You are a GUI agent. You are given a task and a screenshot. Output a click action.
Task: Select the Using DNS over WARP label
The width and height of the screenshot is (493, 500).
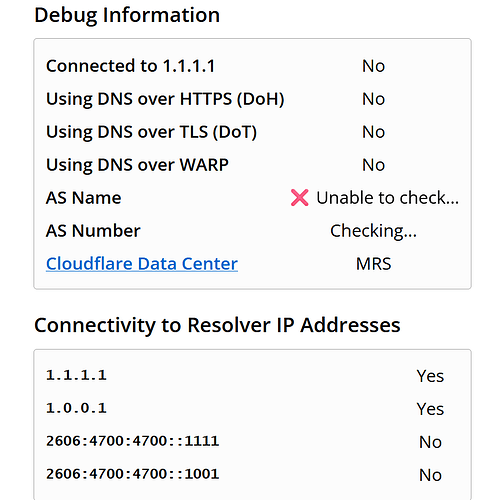click(x=137, y=165)
